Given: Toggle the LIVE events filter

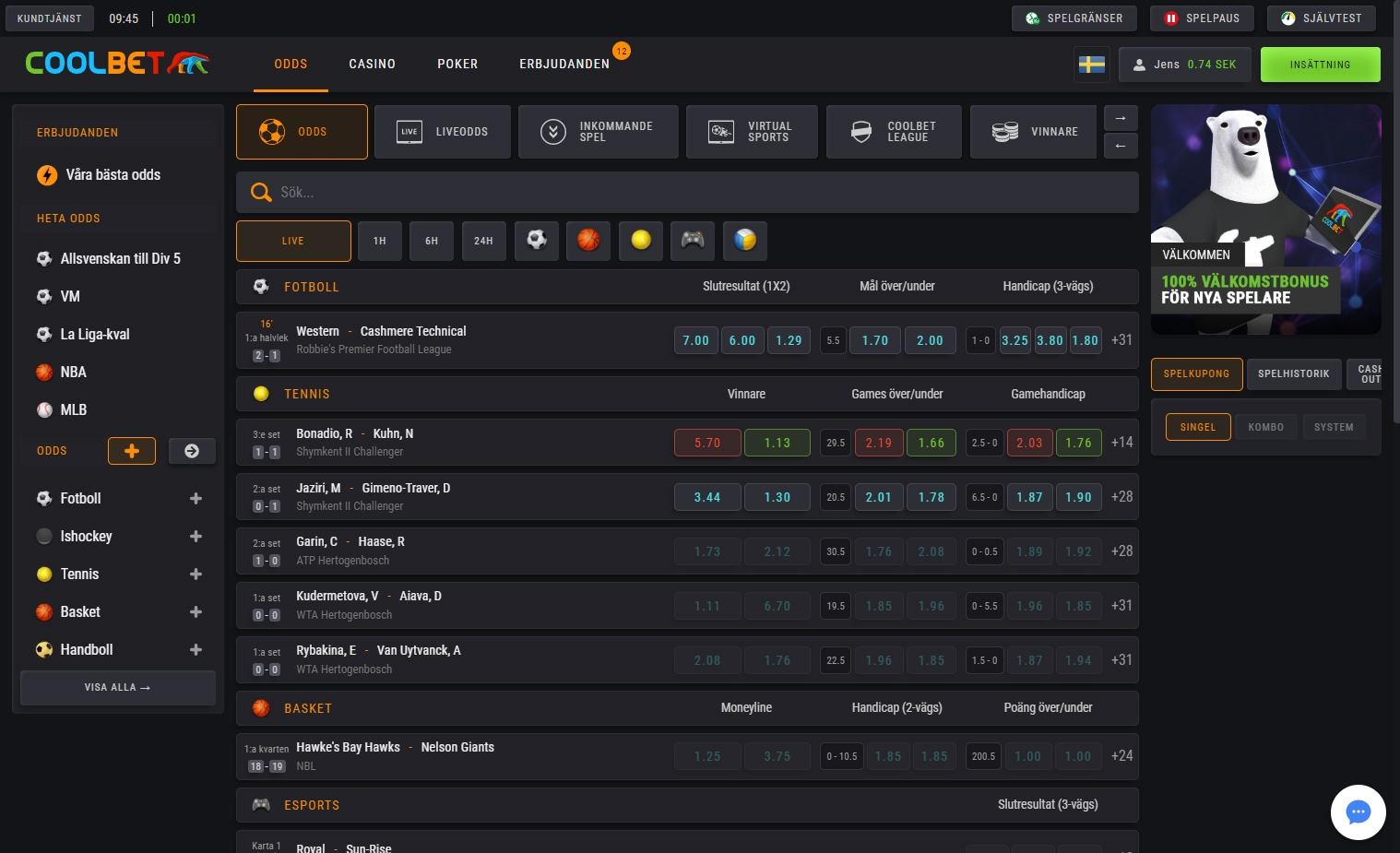Looking at the screenshot, I should pos(293,241).
